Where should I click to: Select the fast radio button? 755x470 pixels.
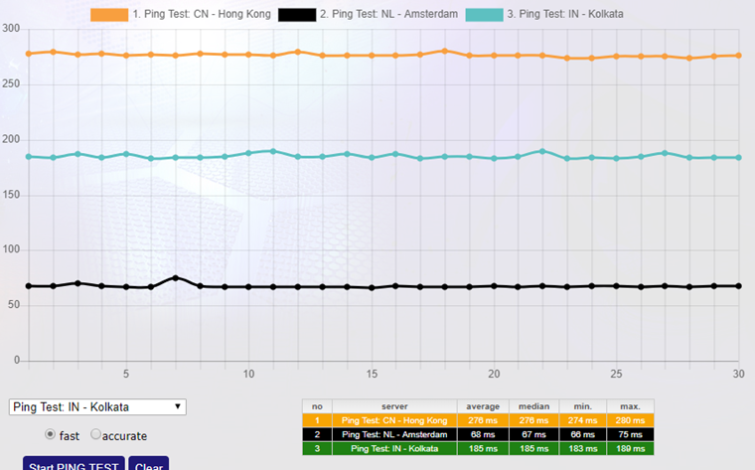51,435
